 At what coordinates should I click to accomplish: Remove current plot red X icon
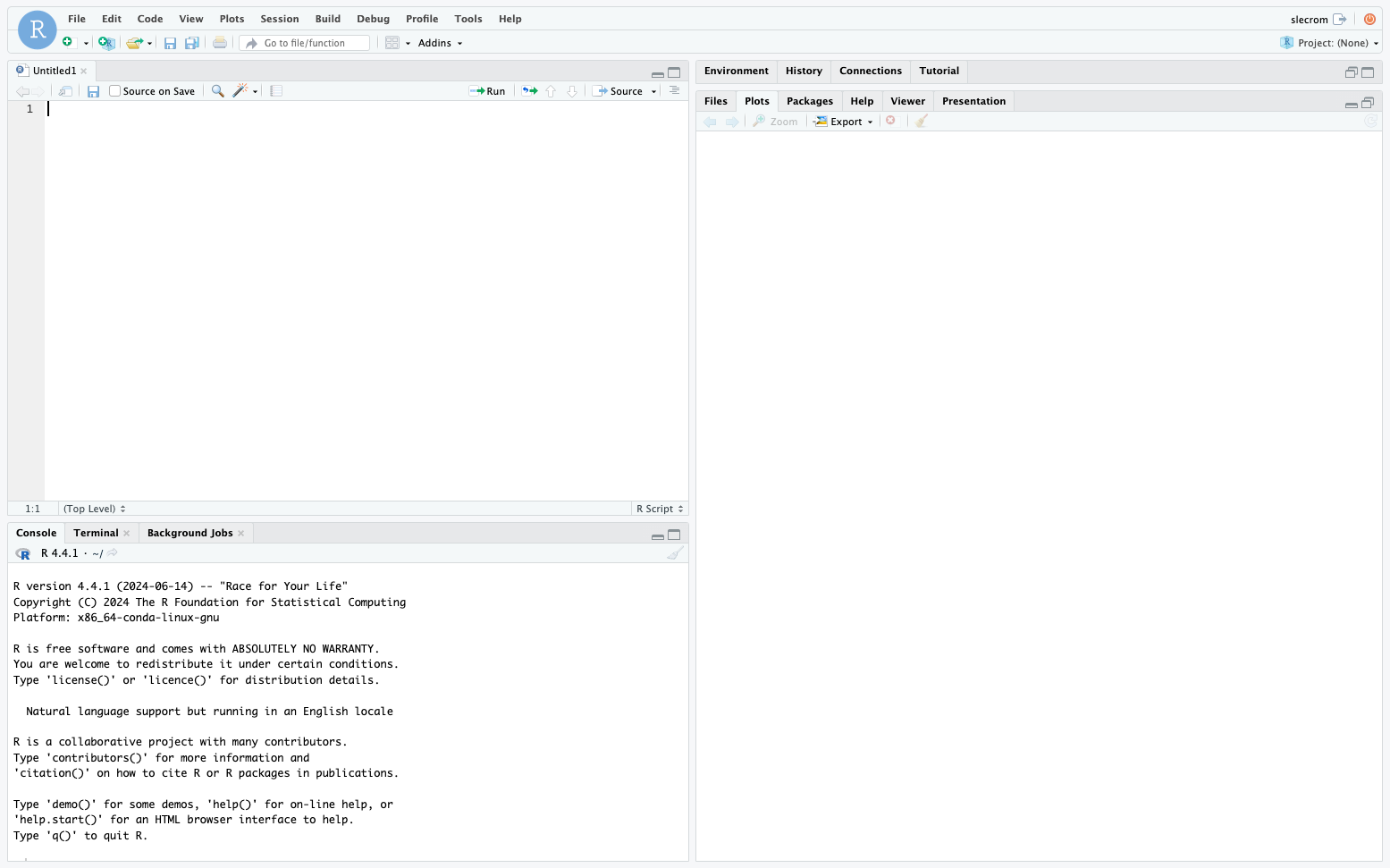pos(890,121)
